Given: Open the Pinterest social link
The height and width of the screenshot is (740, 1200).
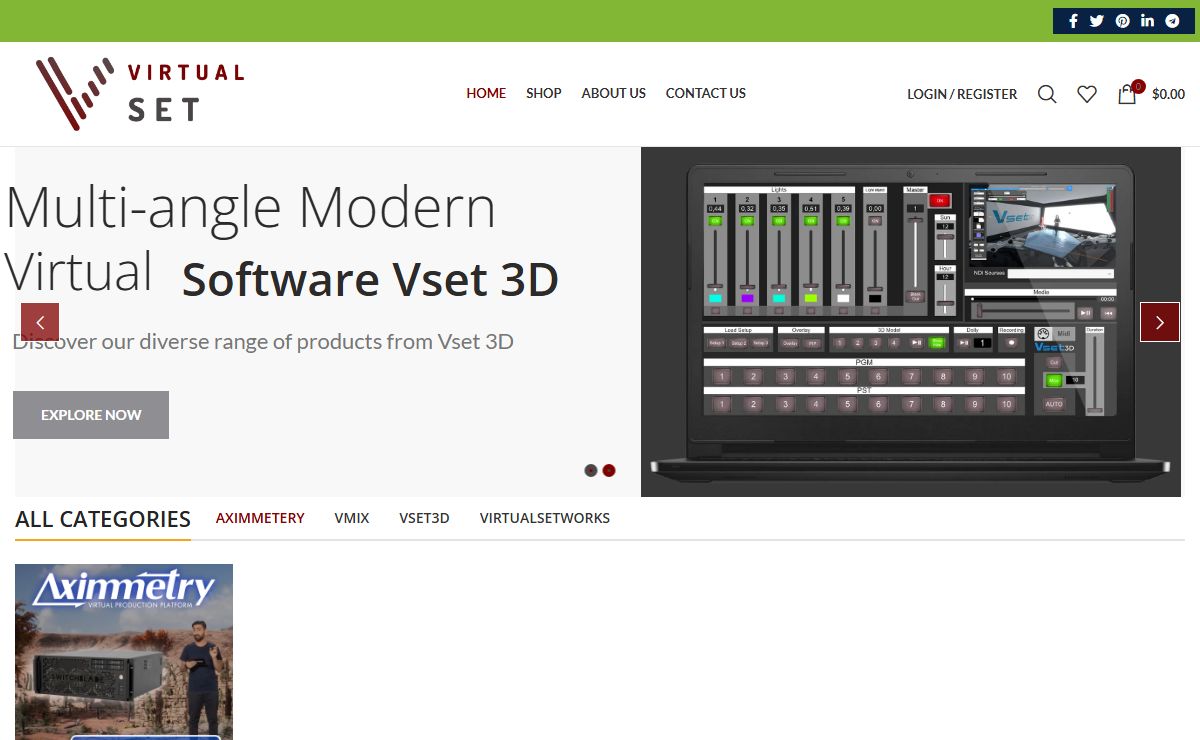Looking at the screenshot, I should [x=1123, y=21].
